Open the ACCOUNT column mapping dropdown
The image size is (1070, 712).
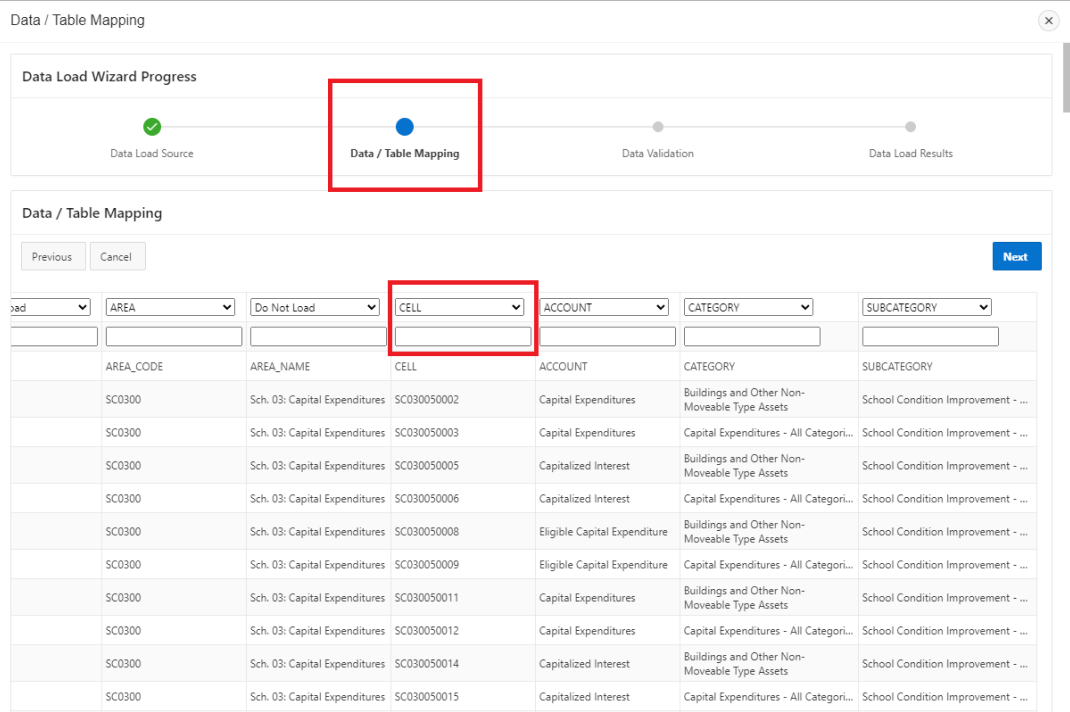(x=604, y=308)
